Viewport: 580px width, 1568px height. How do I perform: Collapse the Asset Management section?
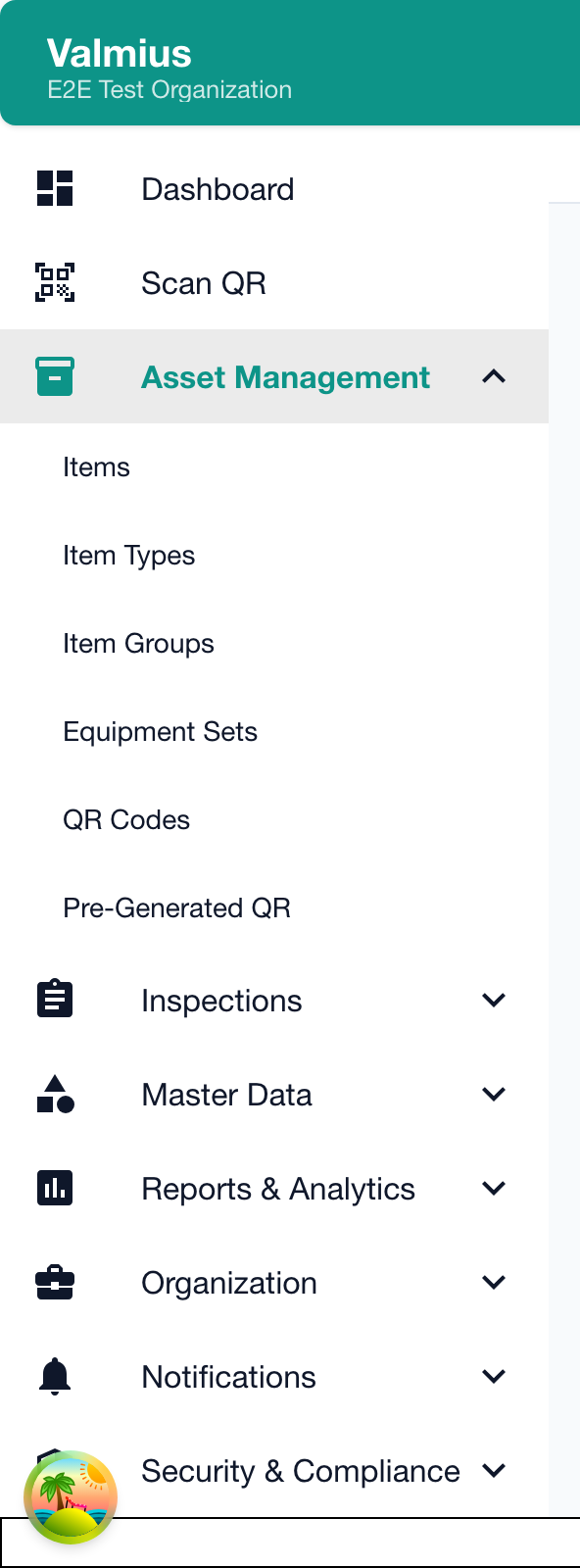[x=494, y=375]
